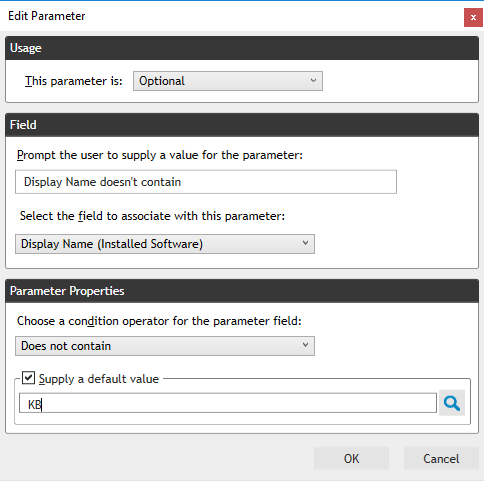Click the Edit Parameter title text
This screenshot has width=484, height=481.
(x=47, y=16)
